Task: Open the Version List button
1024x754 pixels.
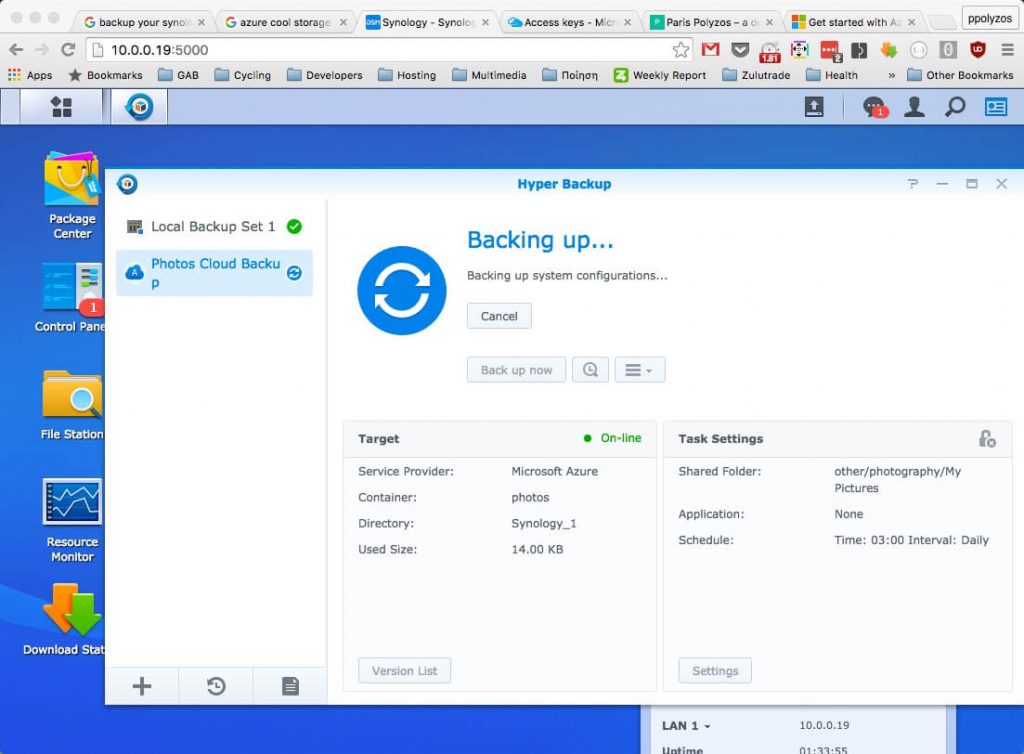Action: [x=404, y=670]
